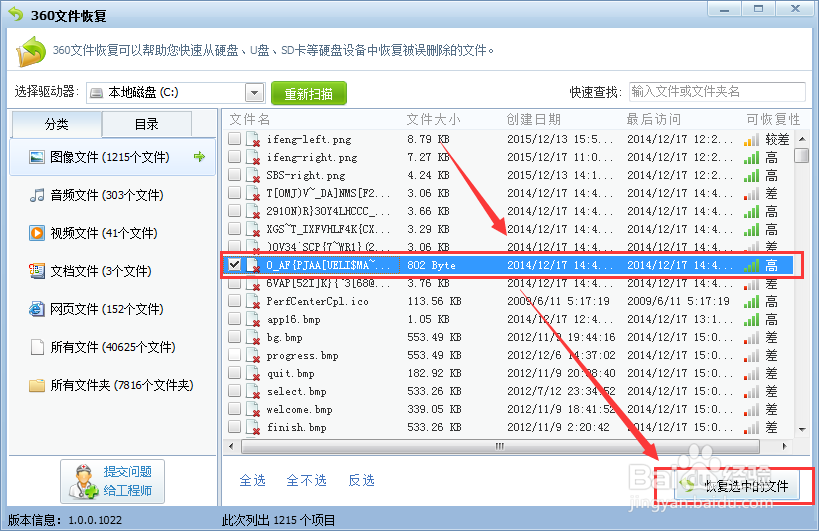Image resolution: width=819 pixels, height=531 pixels.
Task: Select the welcome.bmp file name
Action: (x=299, y=409)
